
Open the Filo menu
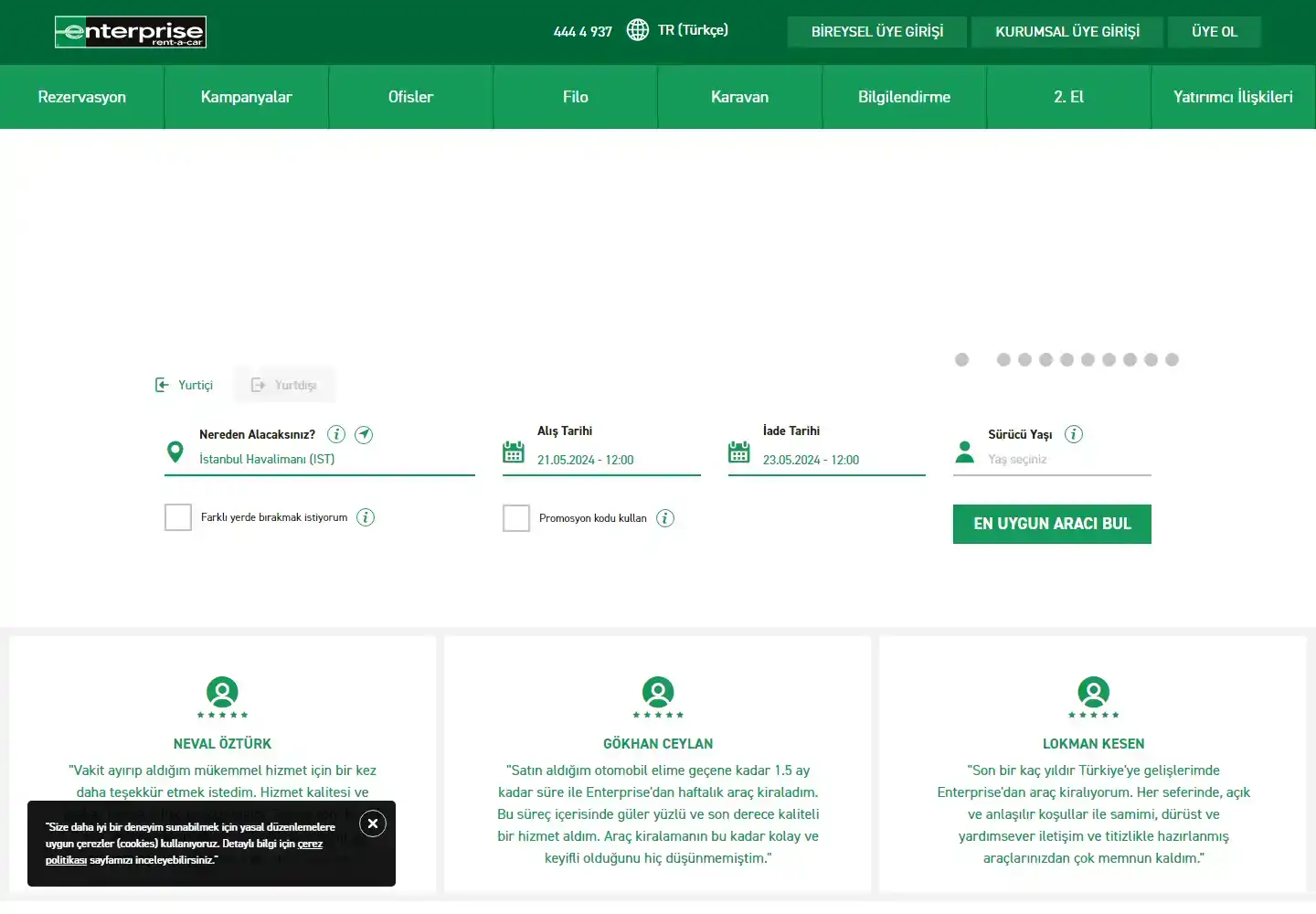tap(576, 97)
